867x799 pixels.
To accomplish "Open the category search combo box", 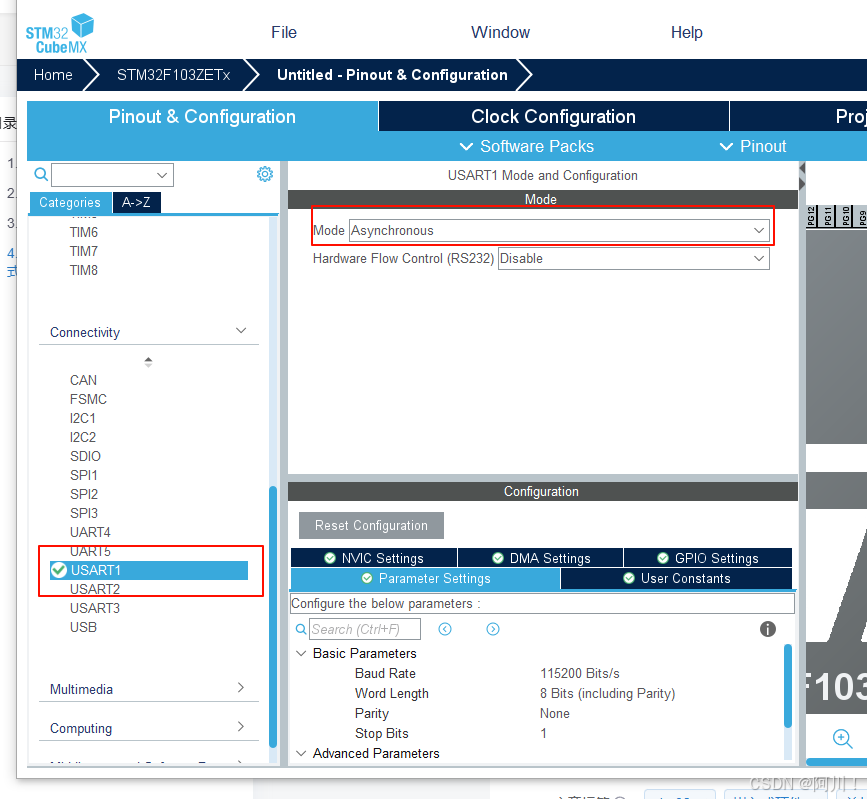I will click(112, 175).
